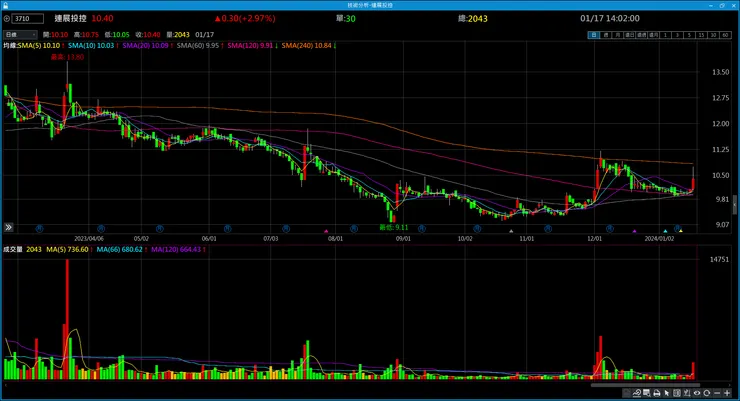This screenshot has width=740, height=401.
Task: Click the single volume 單:30 text
Action: (x=346, y=18)
